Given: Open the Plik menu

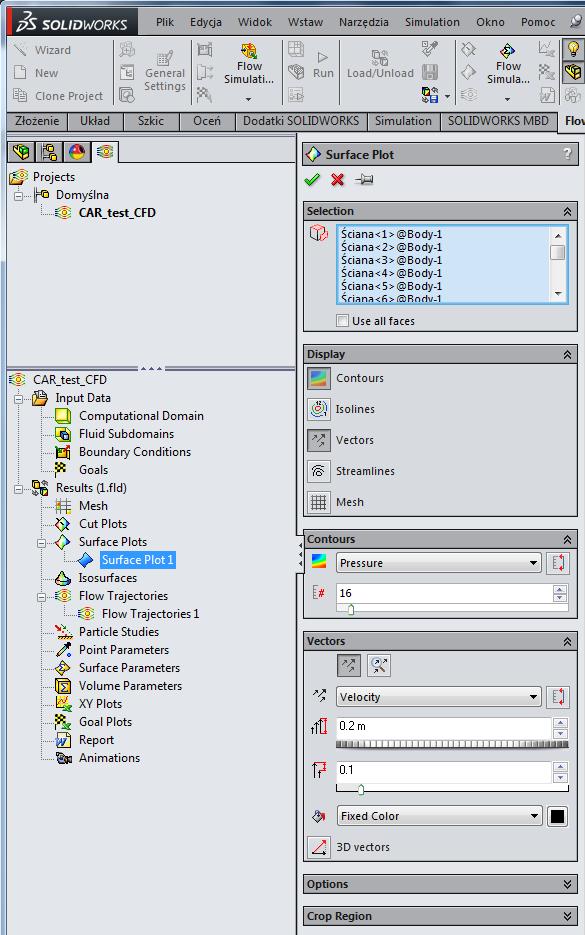Looking at the screenshot, I should click(x=165, y=22).
